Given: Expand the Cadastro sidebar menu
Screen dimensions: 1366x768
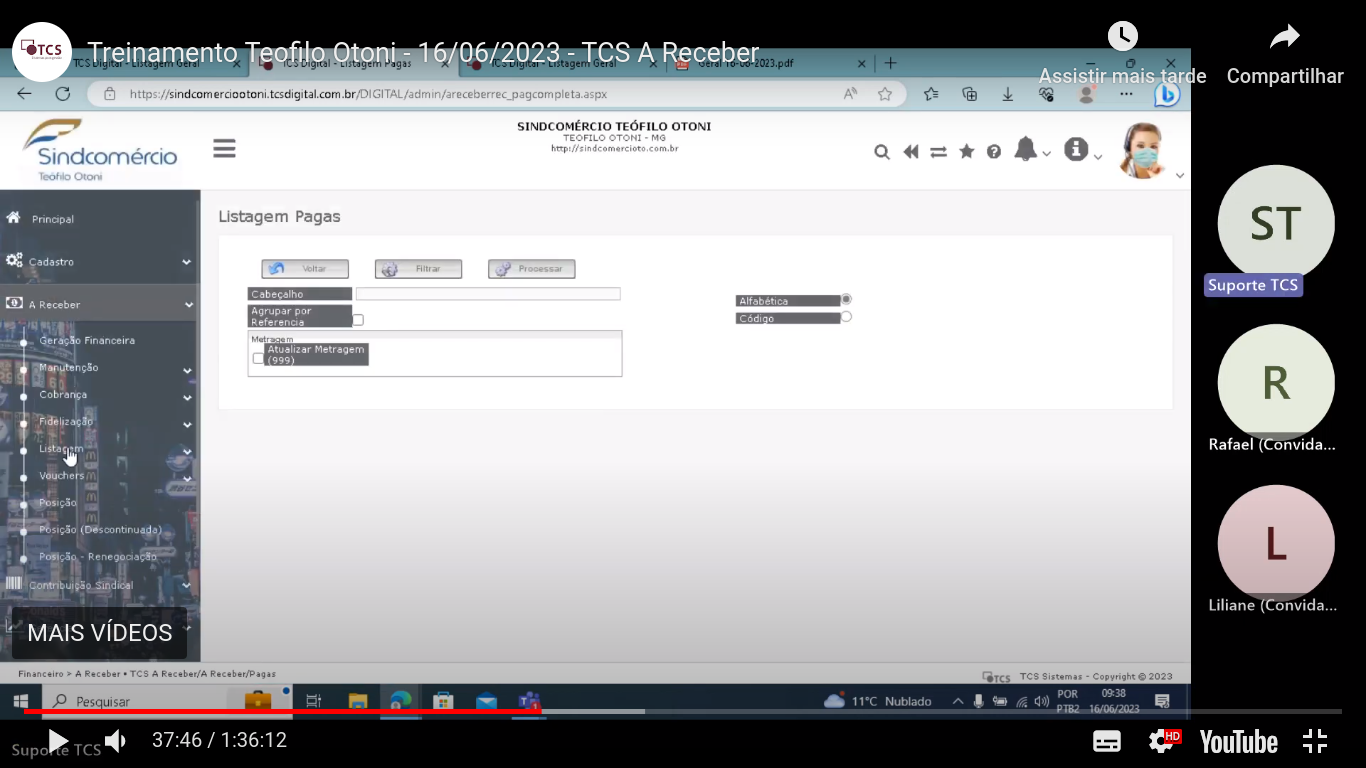Looking at the screenshot, I should pyautogui.click(x=100, y=261).
